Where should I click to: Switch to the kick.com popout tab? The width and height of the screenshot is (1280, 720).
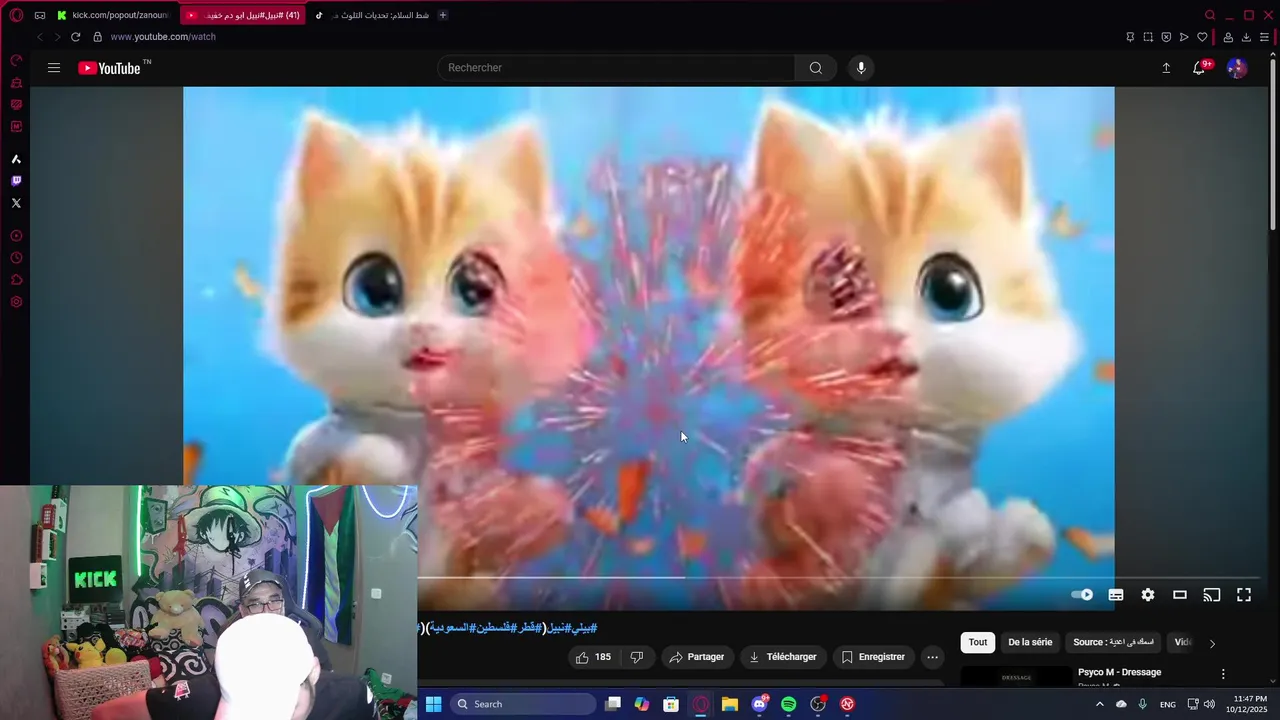tap(112, 15)
